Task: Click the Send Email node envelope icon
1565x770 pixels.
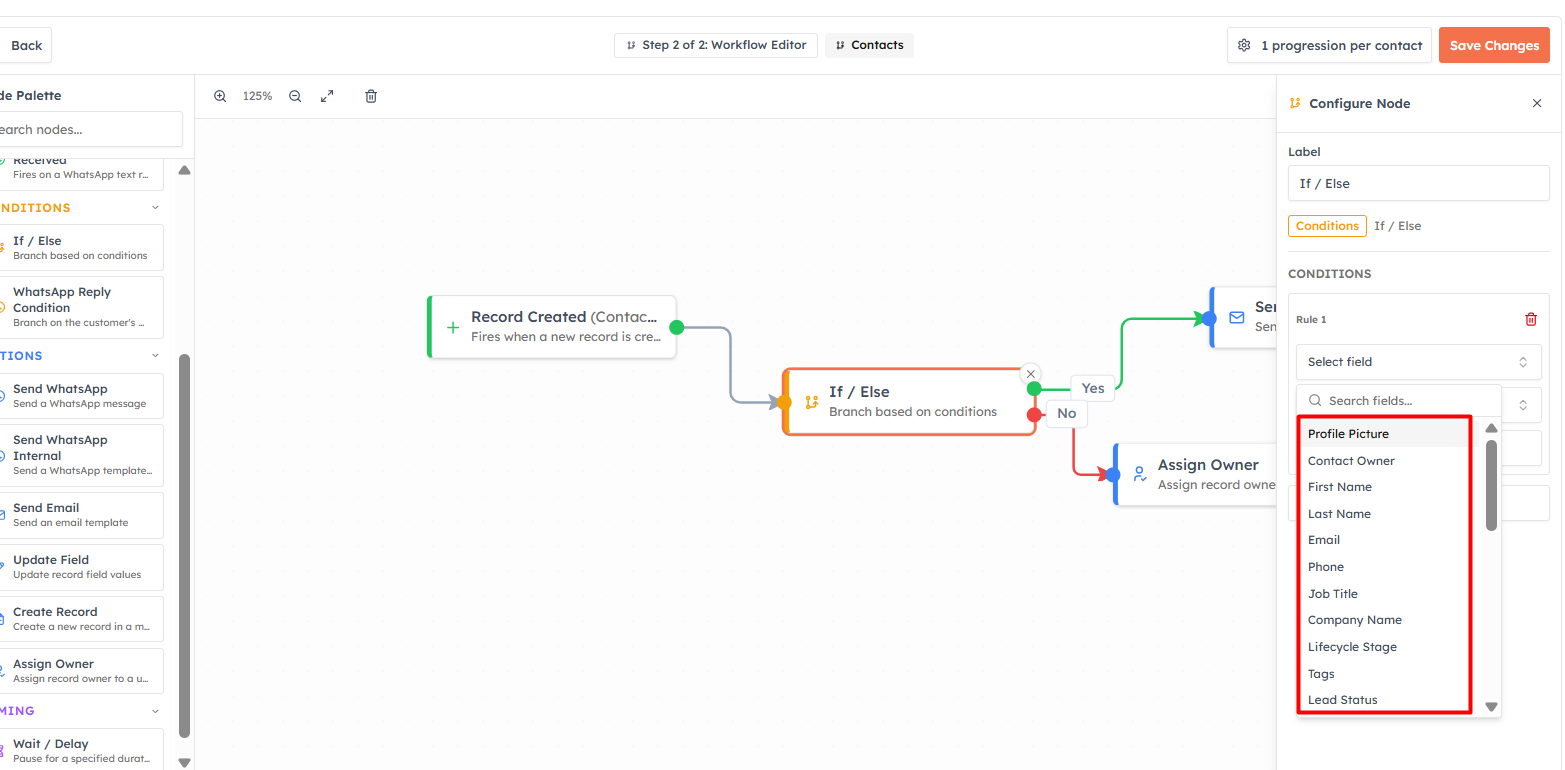Action: [x=1237, y=317]
